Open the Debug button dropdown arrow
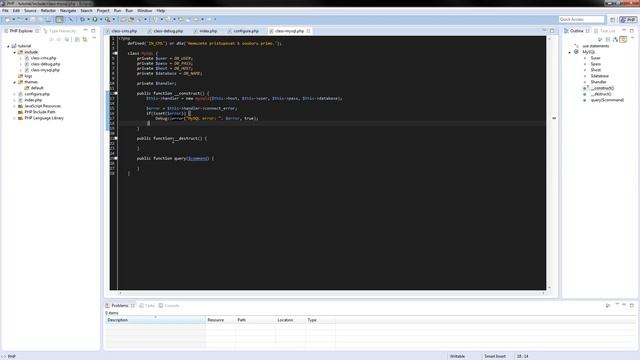Image resolution: width=640 pixels, height=360 pixels. [88, 19]
